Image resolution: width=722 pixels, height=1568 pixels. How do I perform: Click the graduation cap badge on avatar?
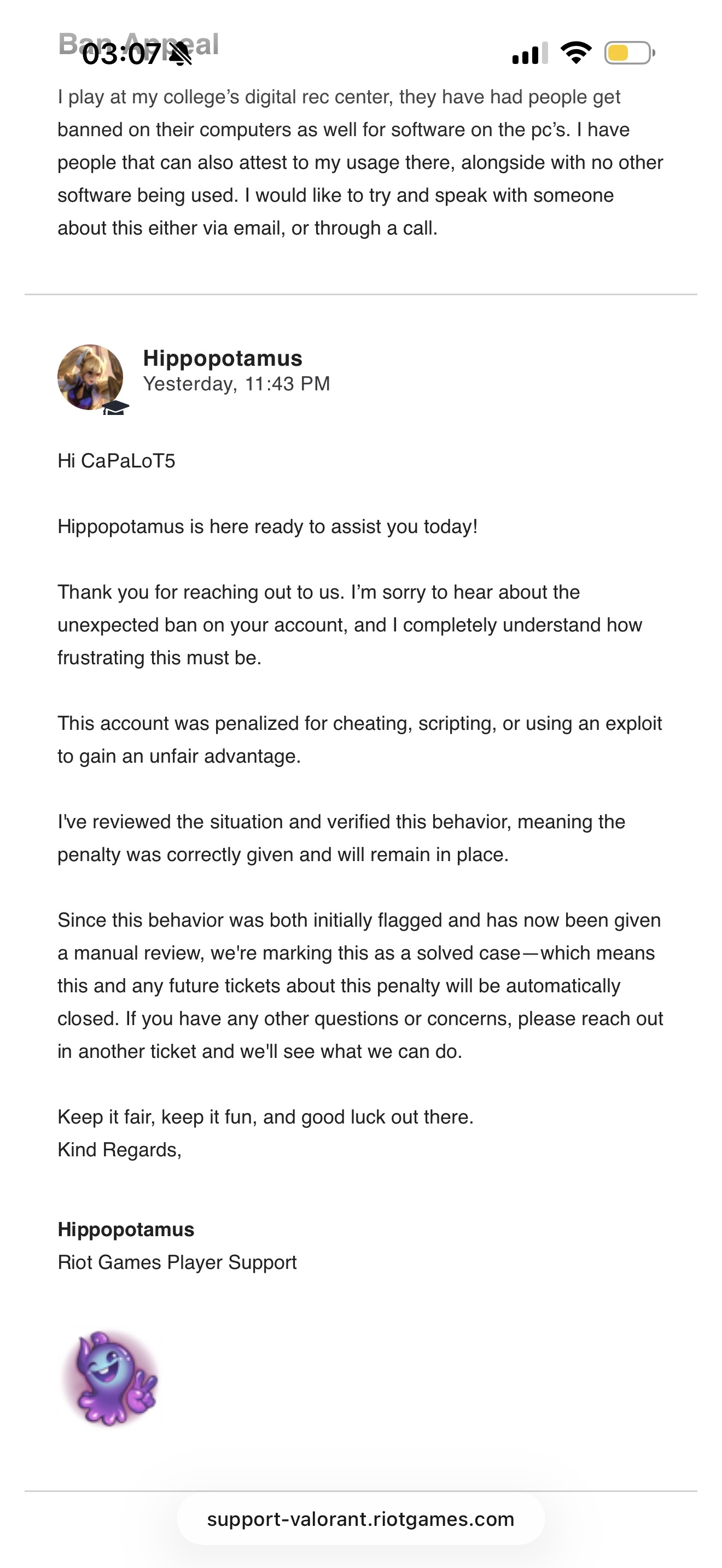(115, 407)
